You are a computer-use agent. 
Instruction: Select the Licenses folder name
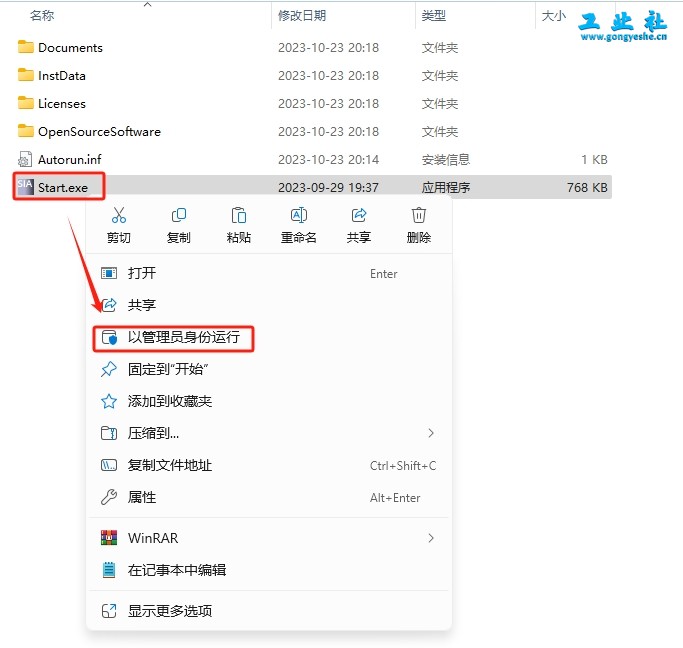pos(61,104)
